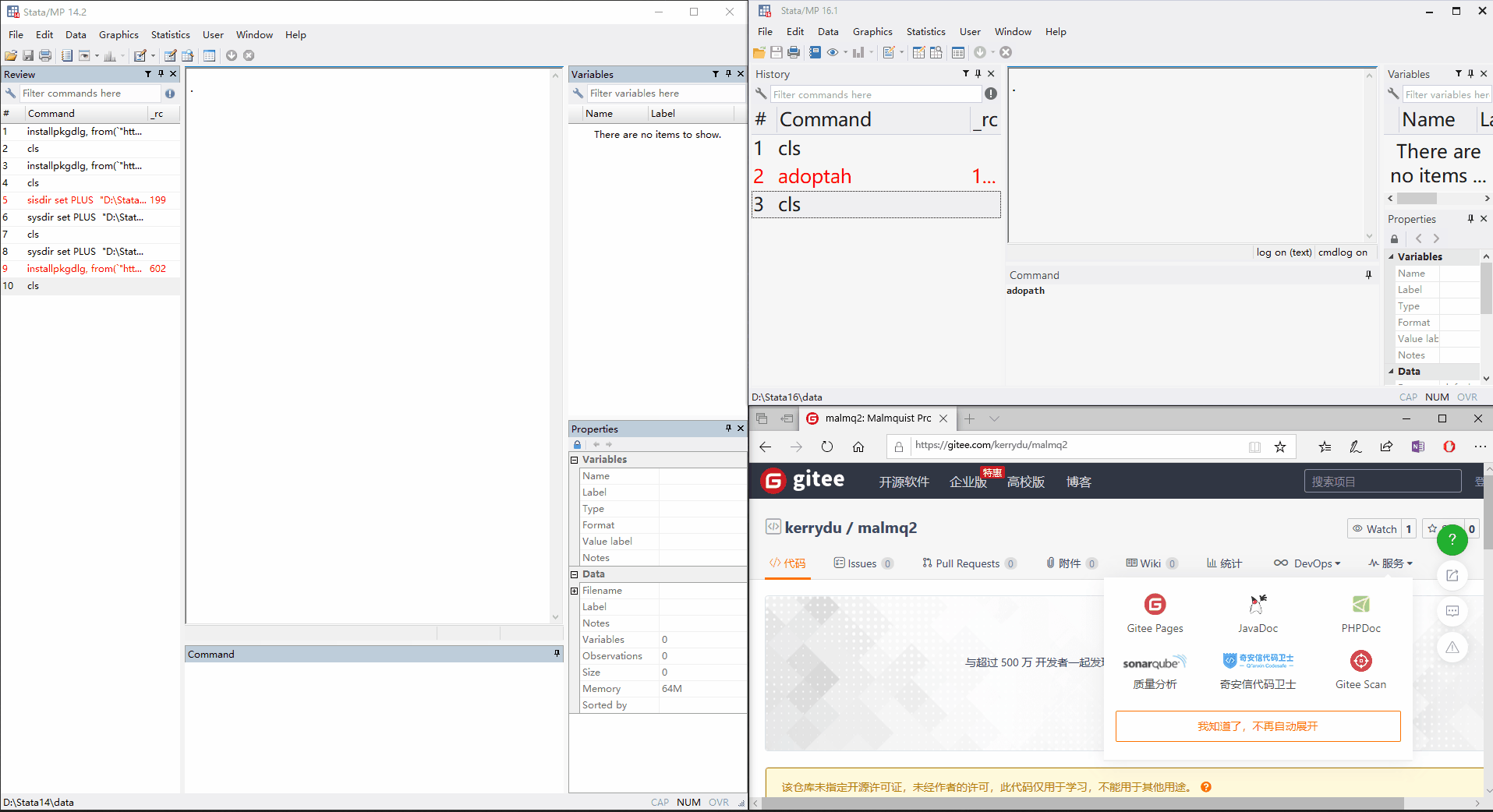Viewport: 1493px width, 812px height.
Task: Open Log notebook icon in Stata 16.1
Action: [x=815, y=52]
